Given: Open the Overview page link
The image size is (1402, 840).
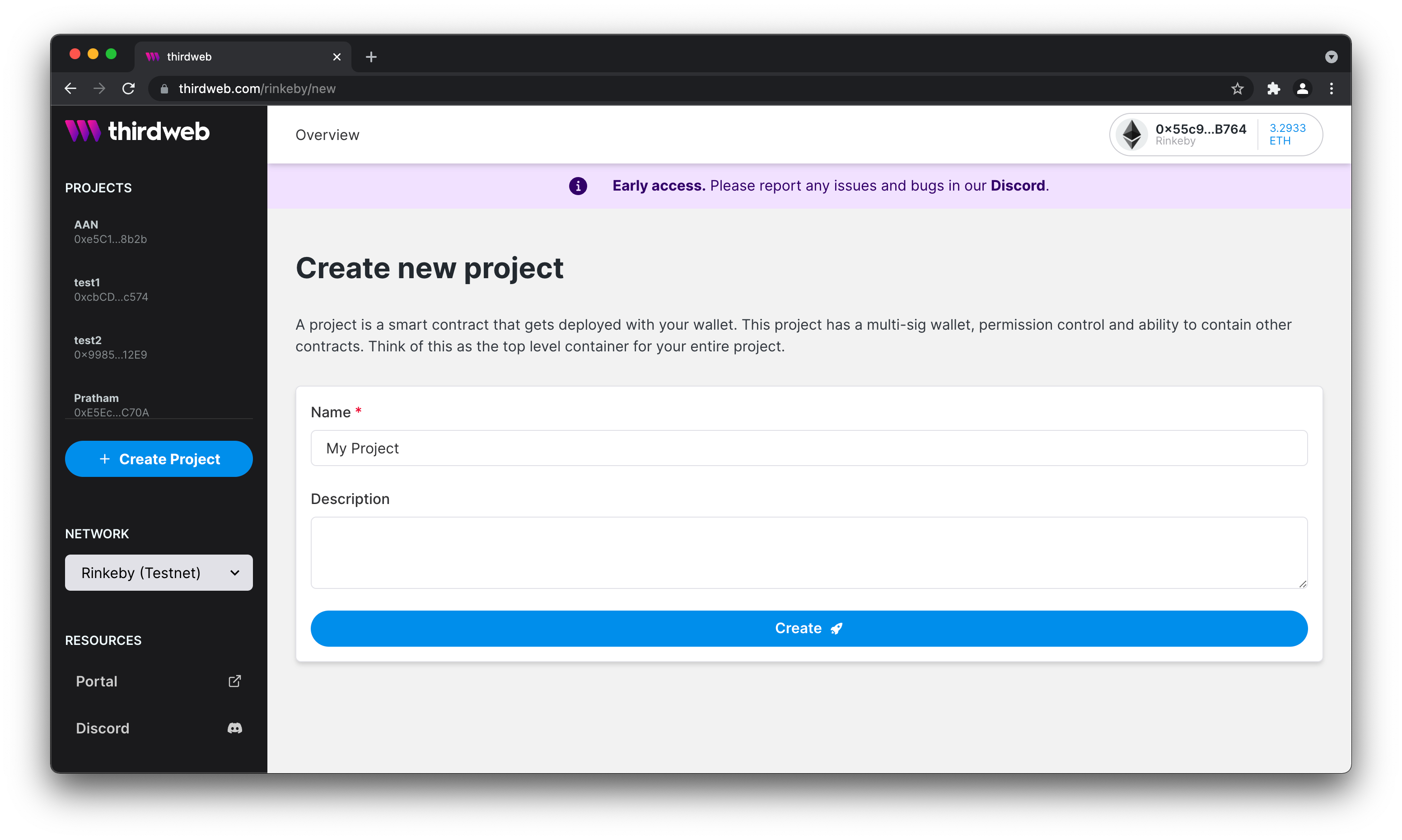Looking at the screenshot, I should 327,135.
